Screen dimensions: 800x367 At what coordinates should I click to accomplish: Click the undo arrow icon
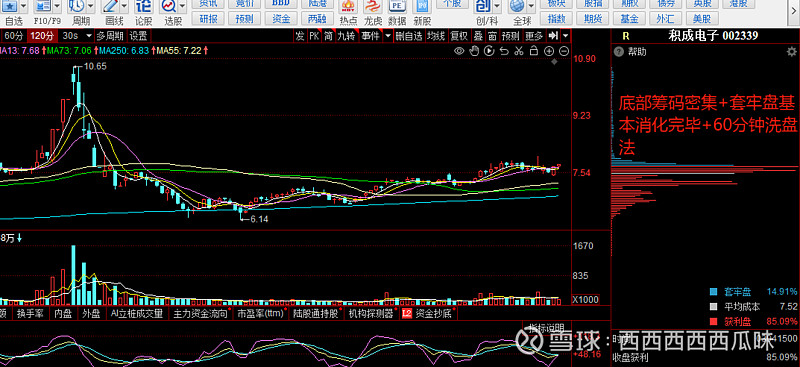pos(504,51)
